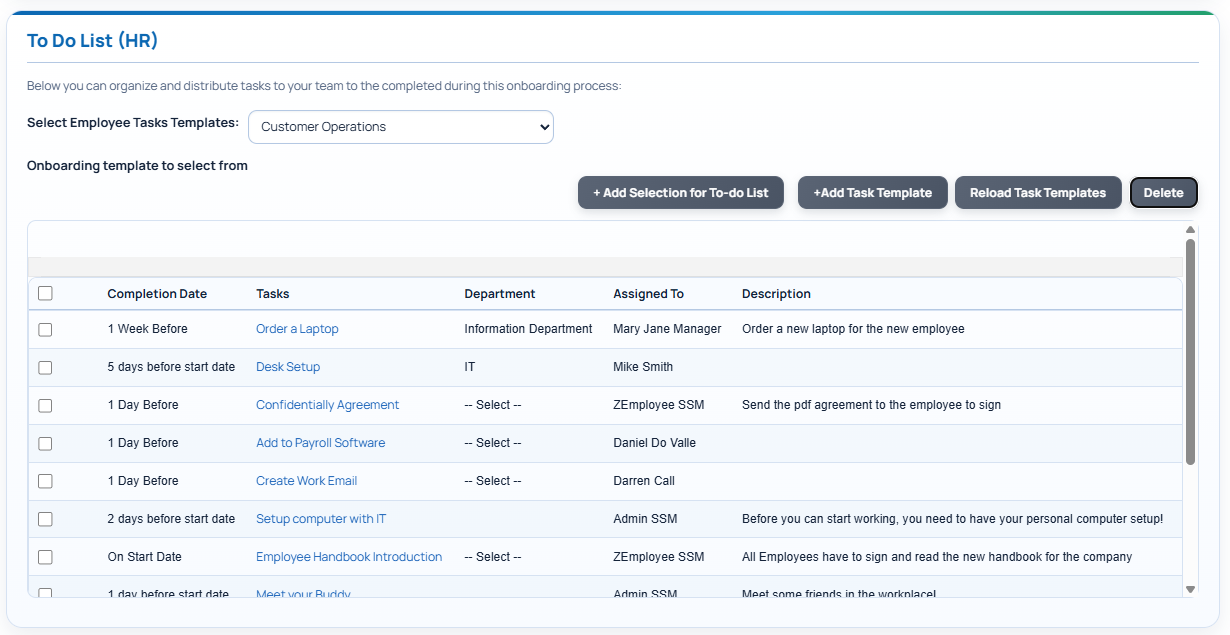Open the Order a Laptop task link
The image size is (1230, 635).
pos(297,329)
